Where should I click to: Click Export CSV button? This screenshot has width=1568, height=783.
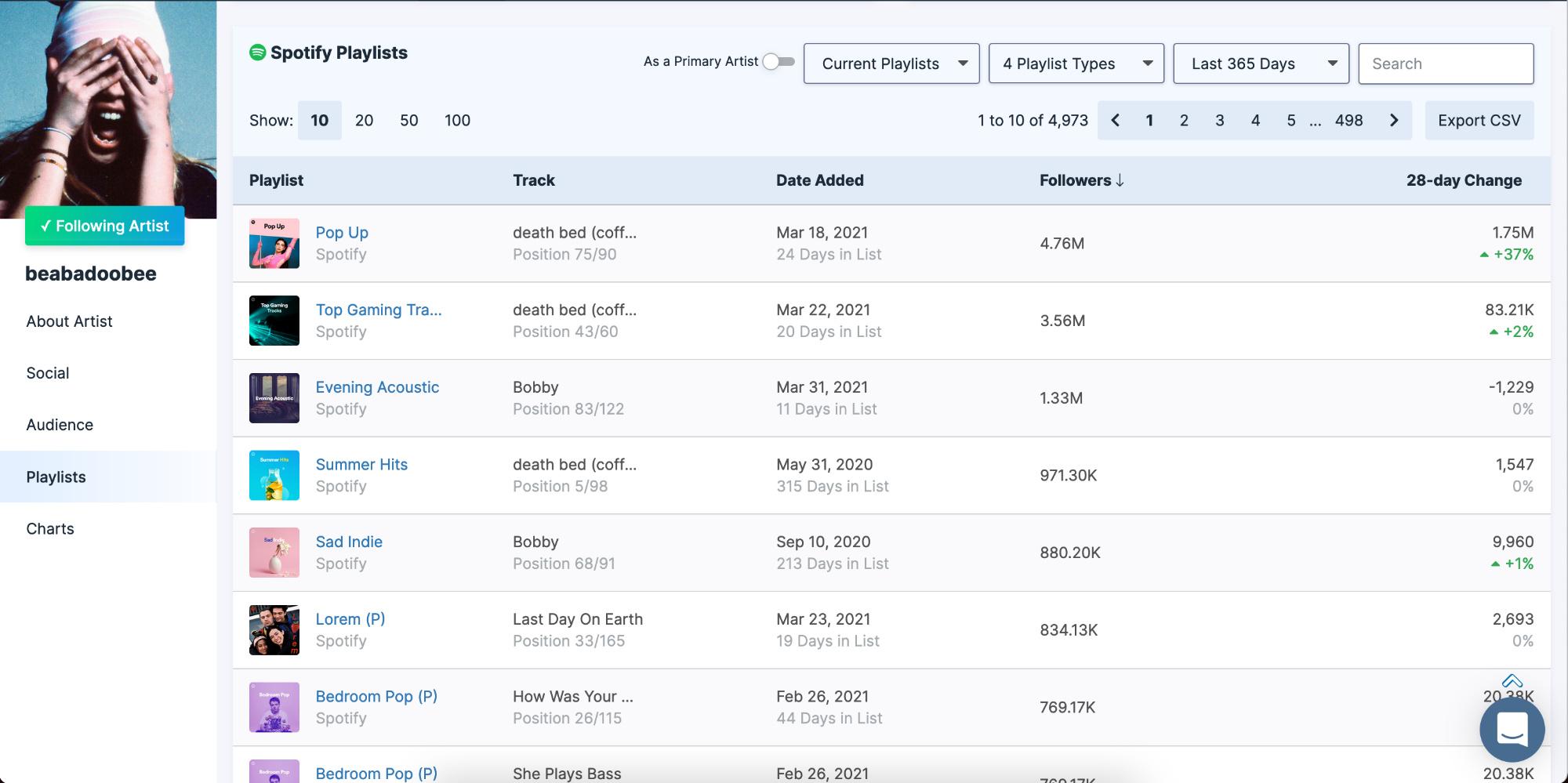coord(1479,121)
